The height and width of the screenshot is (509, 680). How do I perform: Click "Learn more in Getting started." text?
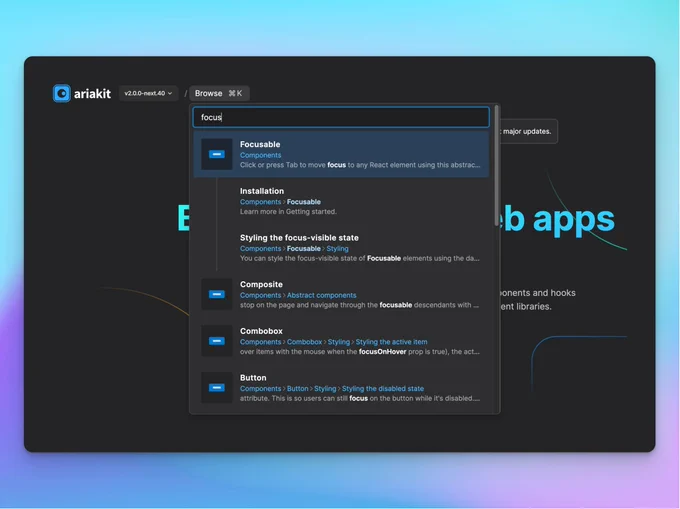coord(288,212)
